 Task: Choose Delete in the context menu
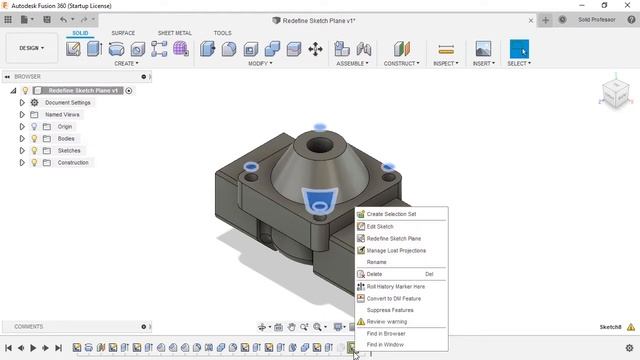pos(401,274)
